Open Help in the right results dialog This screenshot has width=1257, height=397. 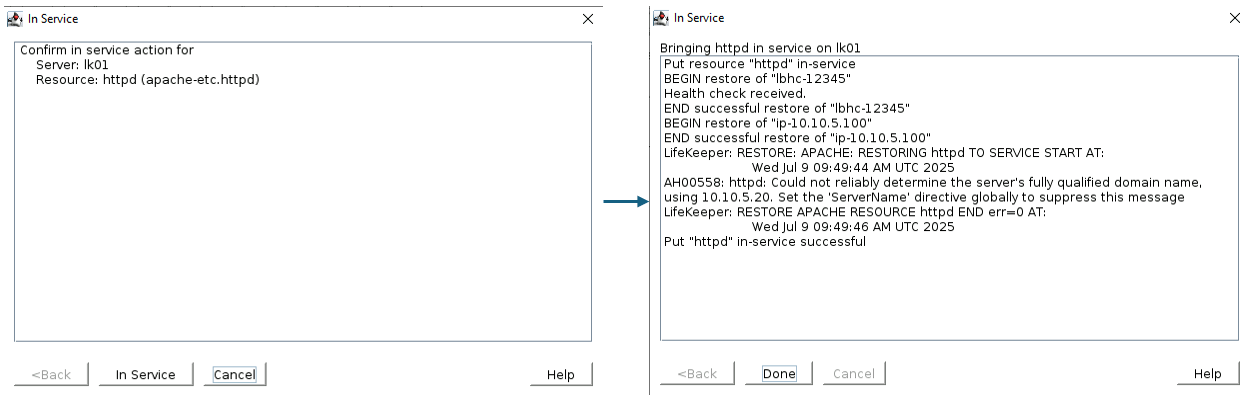click(x=1207, y=374)
